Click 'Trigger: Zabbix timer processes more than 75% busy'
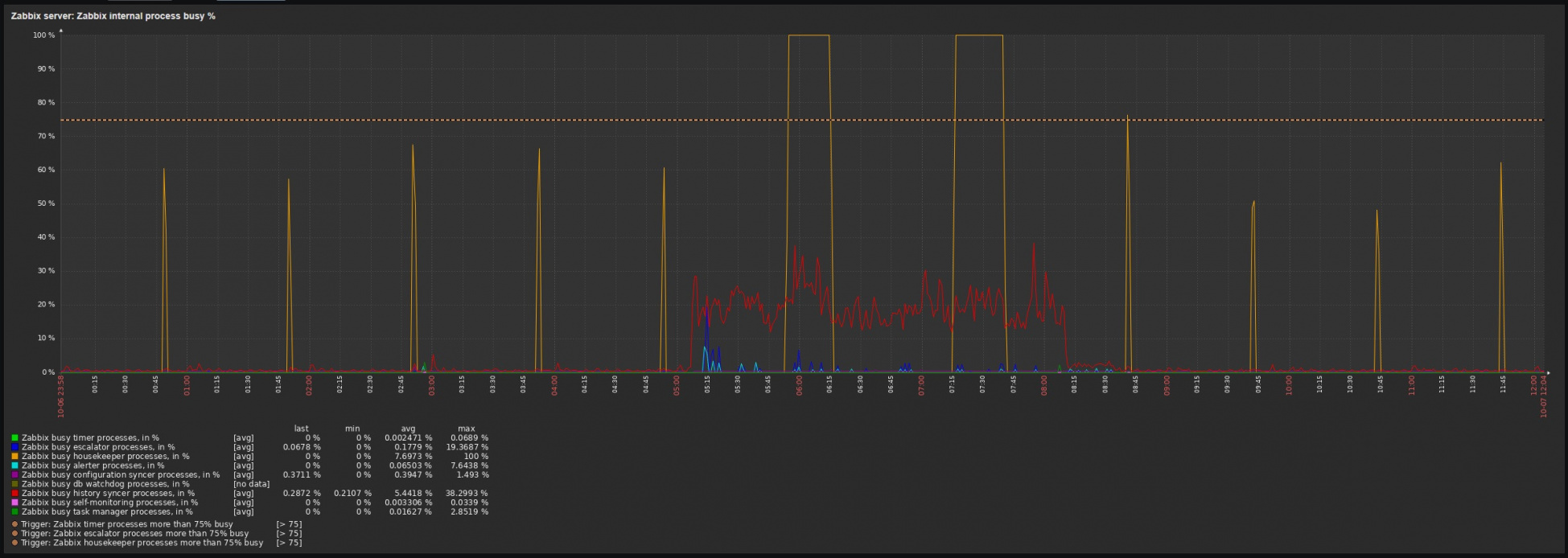 click(x=127, y=524)
